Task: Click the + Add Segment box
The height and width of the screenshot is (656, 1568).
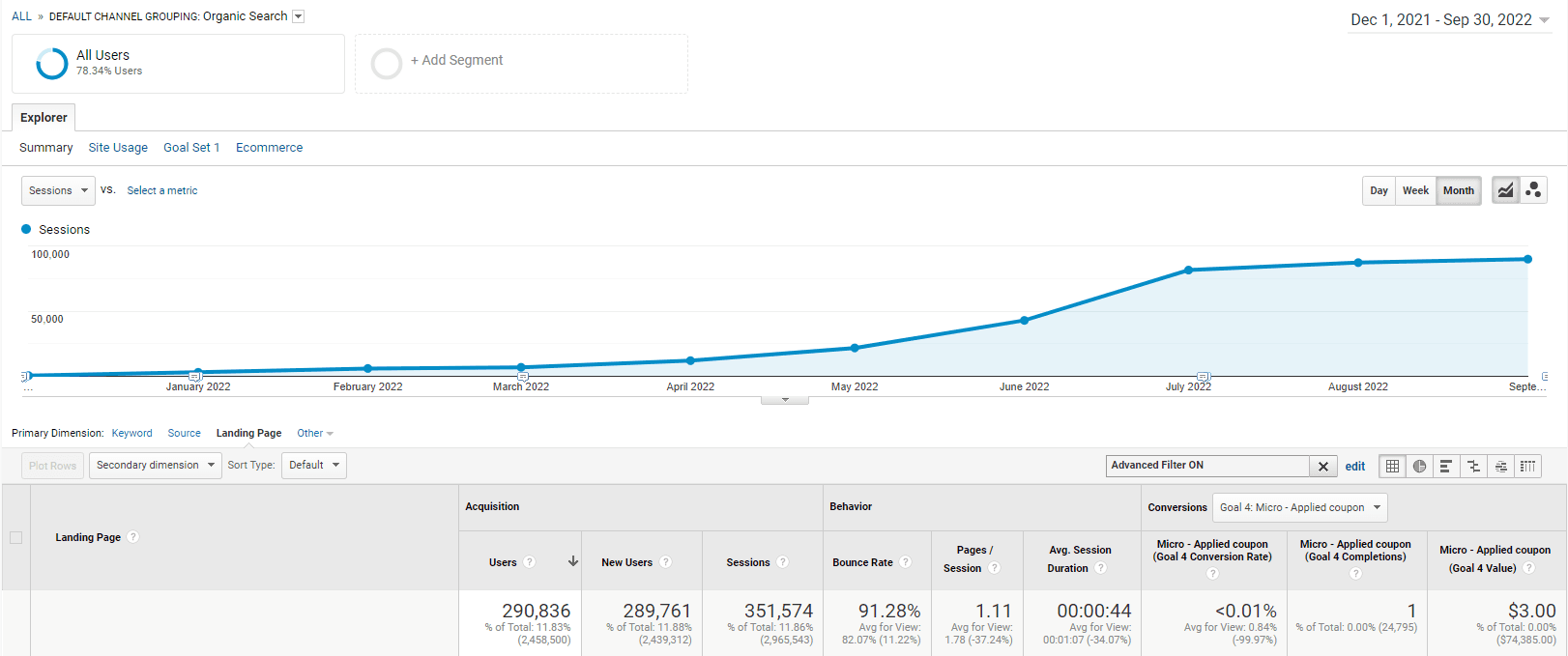Action: pyautogui.click(x=521, y=64)
